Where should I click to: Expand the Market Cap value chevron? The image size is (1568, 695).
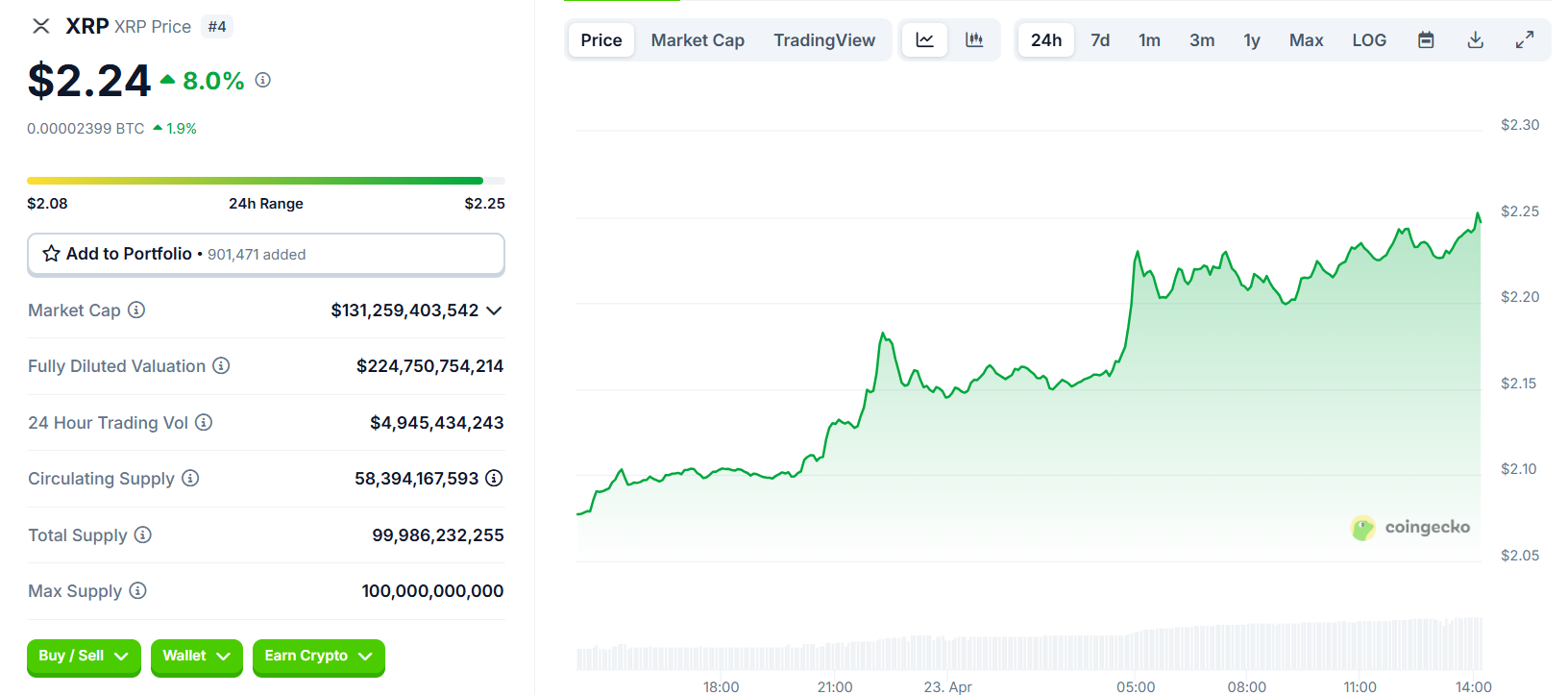[x=494, y=310]
